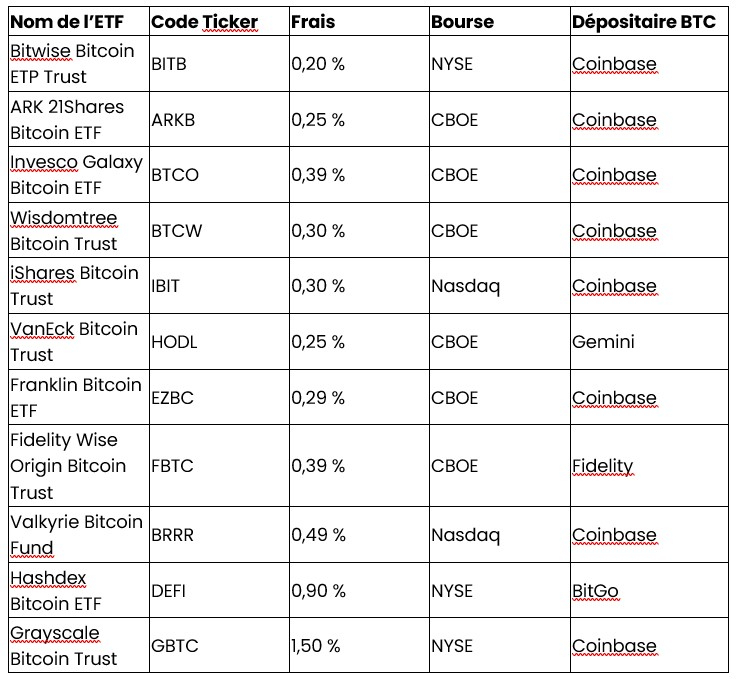Click the "Frais" column header
Screen dimensions: 742x679
point(313,21)
